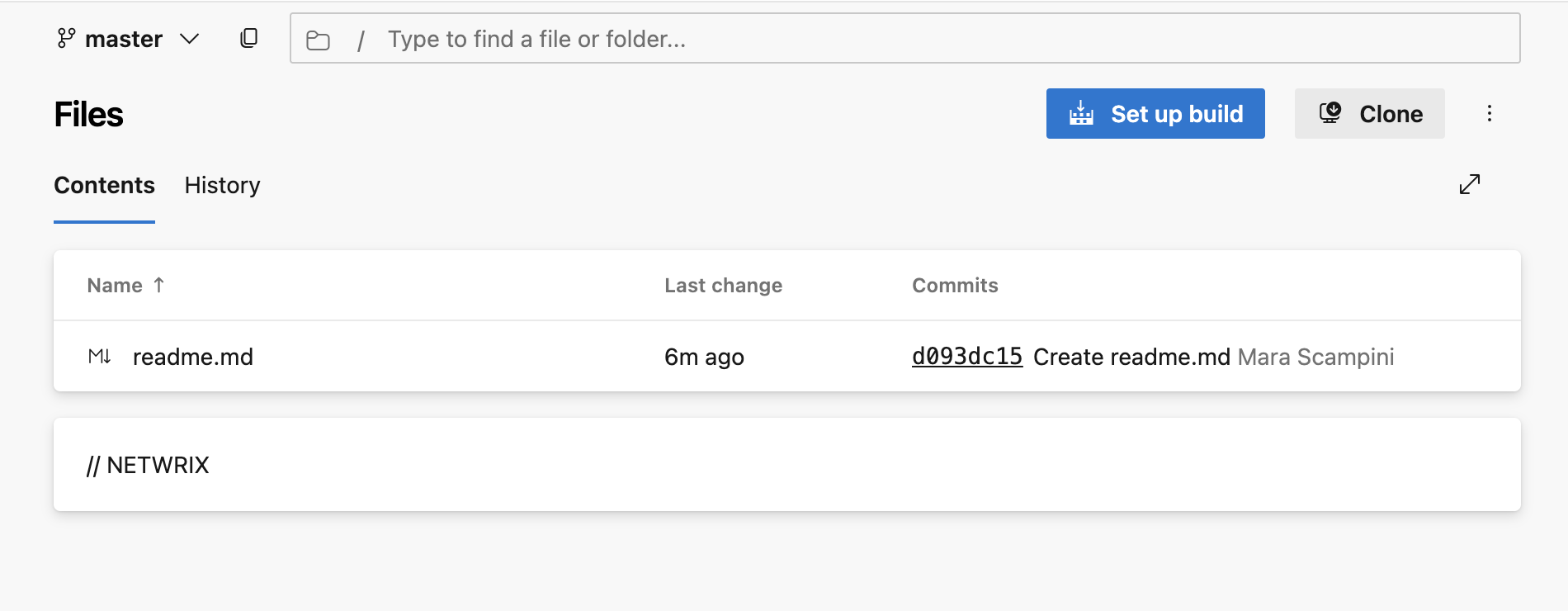The width and height of the screenshot is (1568, 611).
Task: Select the Contents tab
Action: tap(104, 185)
